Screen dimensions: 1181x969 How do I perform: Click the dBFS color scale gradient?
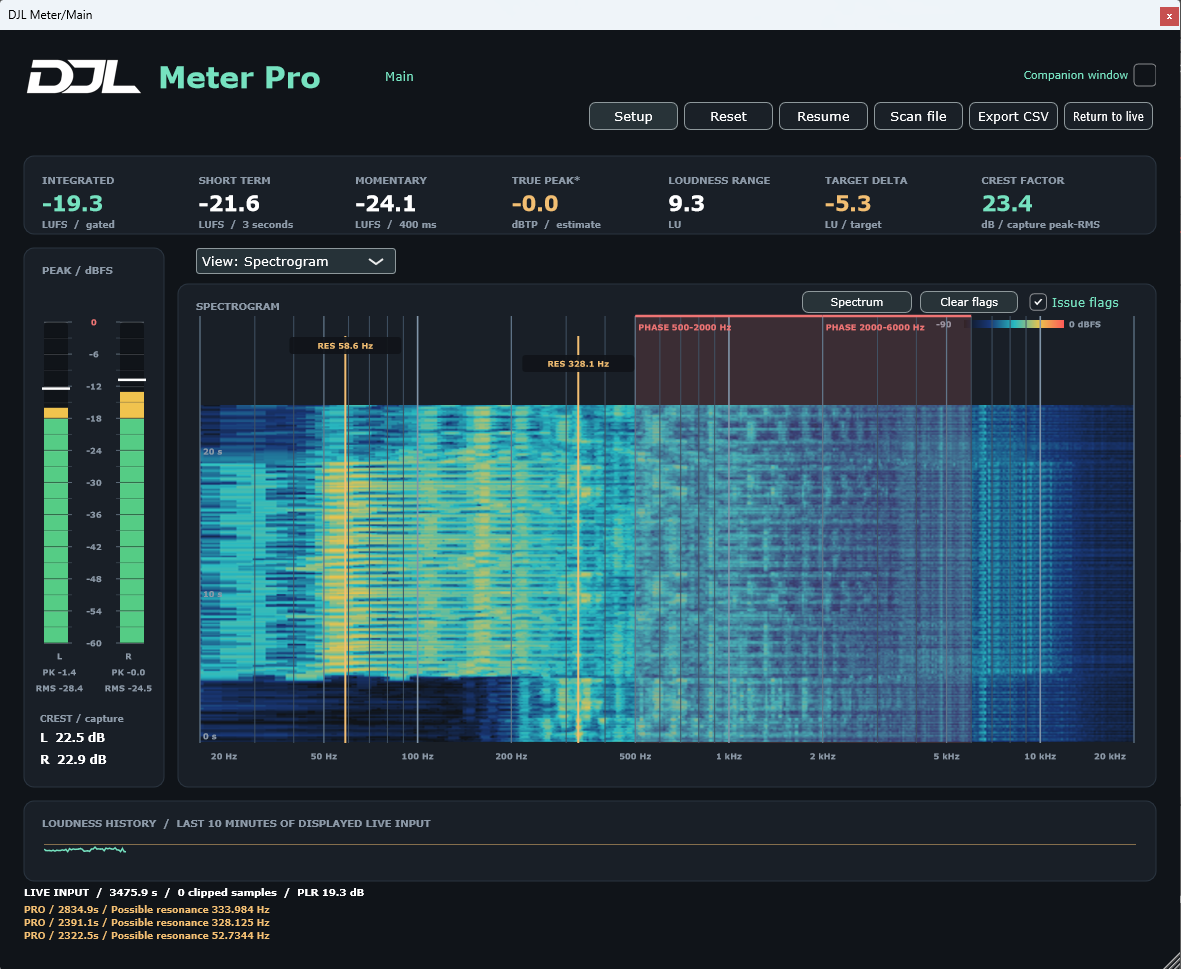point(1013,324)
